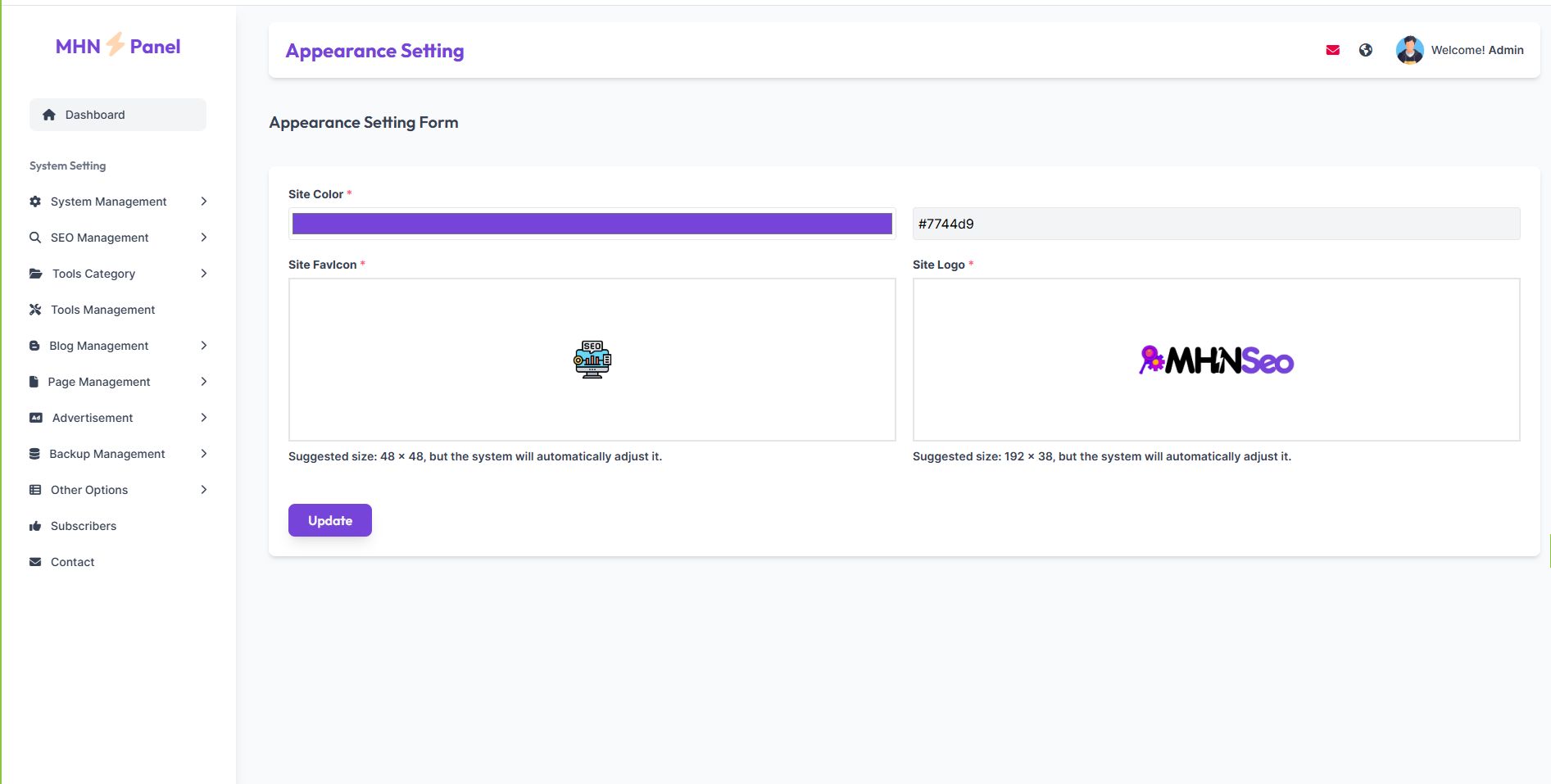This screenshot has width=1551, height=784.
Task: Click the MHN Panel lightning logo
Action: pos(116,45)
